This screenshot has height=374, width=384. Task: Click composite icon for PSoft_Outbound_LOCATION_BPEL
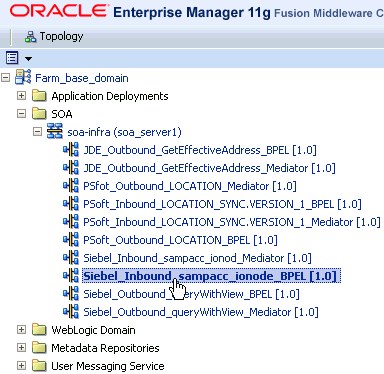(x=71, y=240)
